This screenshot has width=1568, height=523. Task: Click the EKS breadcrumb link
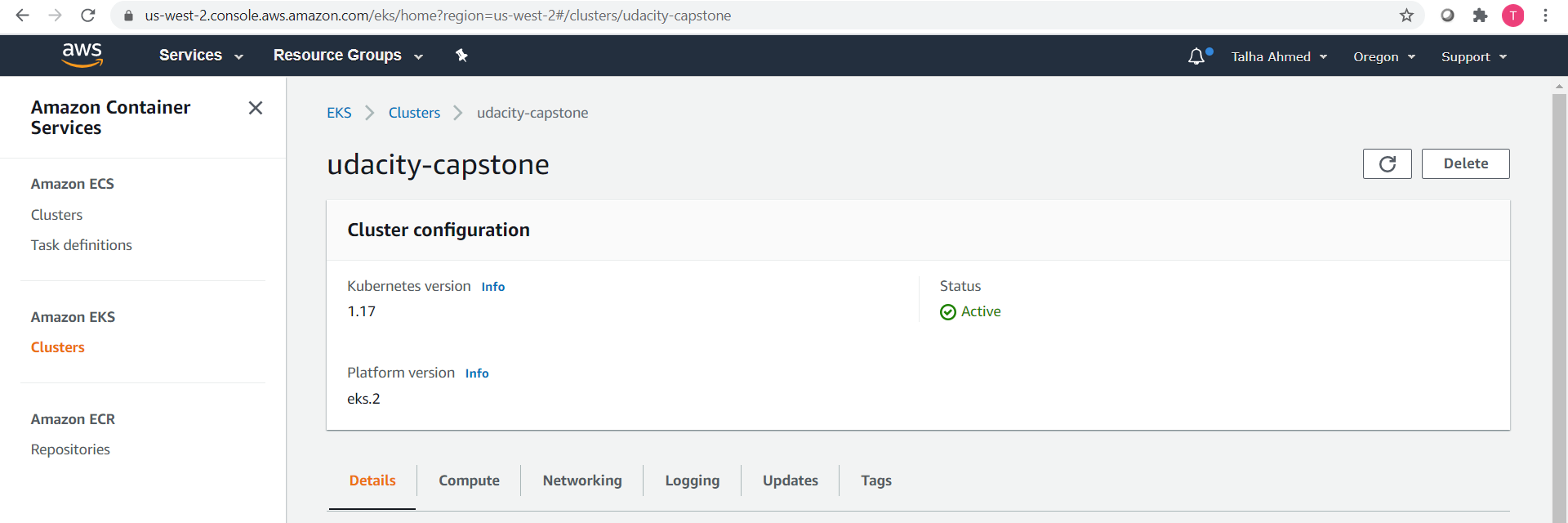339,113
